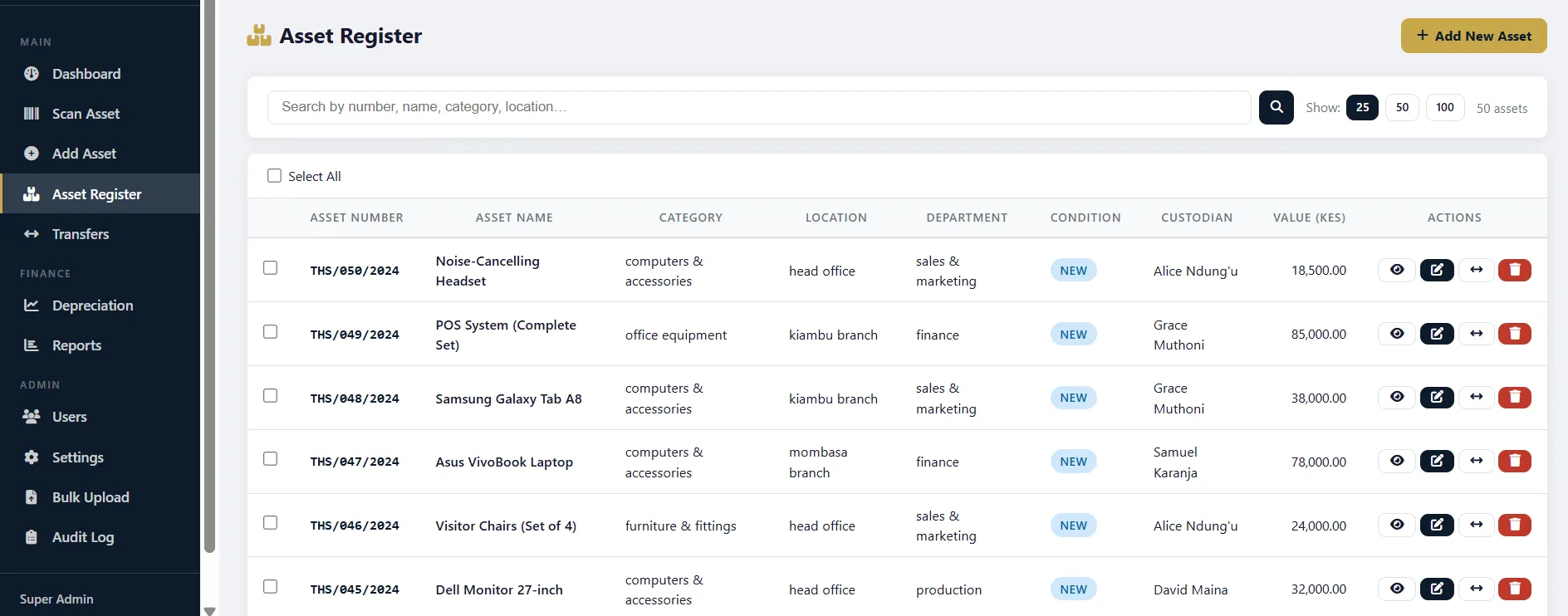The image size is (1568, 616).
Task: Delete the Visitor Chairs asset
Action: coord(1515,525)
